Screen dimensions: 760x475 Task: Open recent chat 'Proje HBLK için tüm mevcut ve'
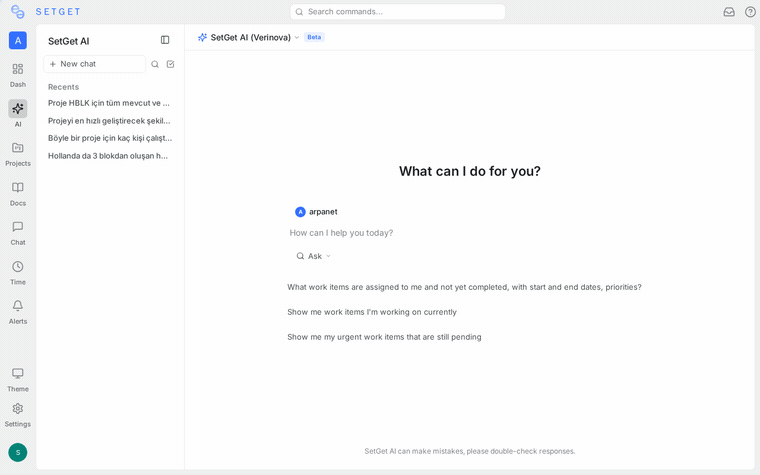(109, 103)
